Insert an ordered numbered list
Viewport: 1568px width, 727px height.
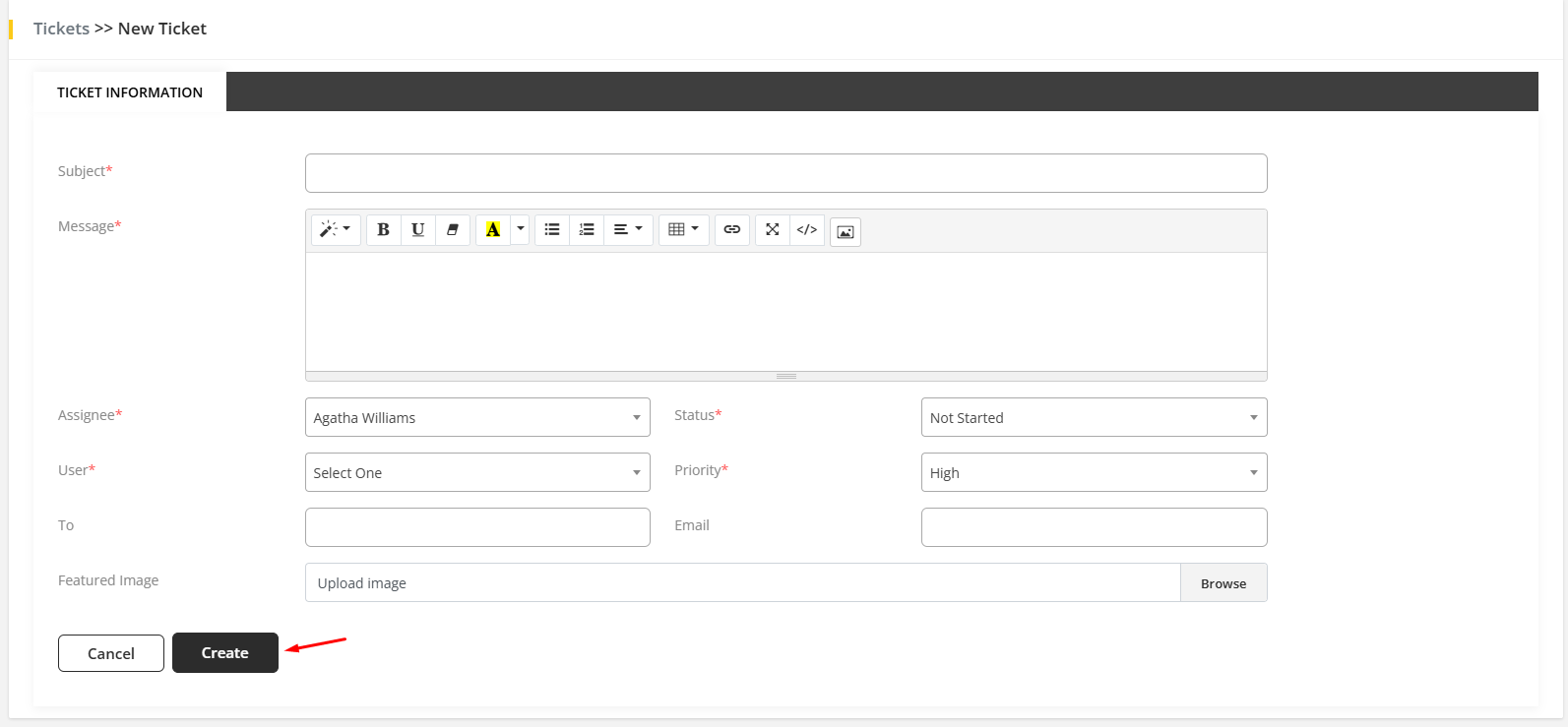(x=587, y=230)
